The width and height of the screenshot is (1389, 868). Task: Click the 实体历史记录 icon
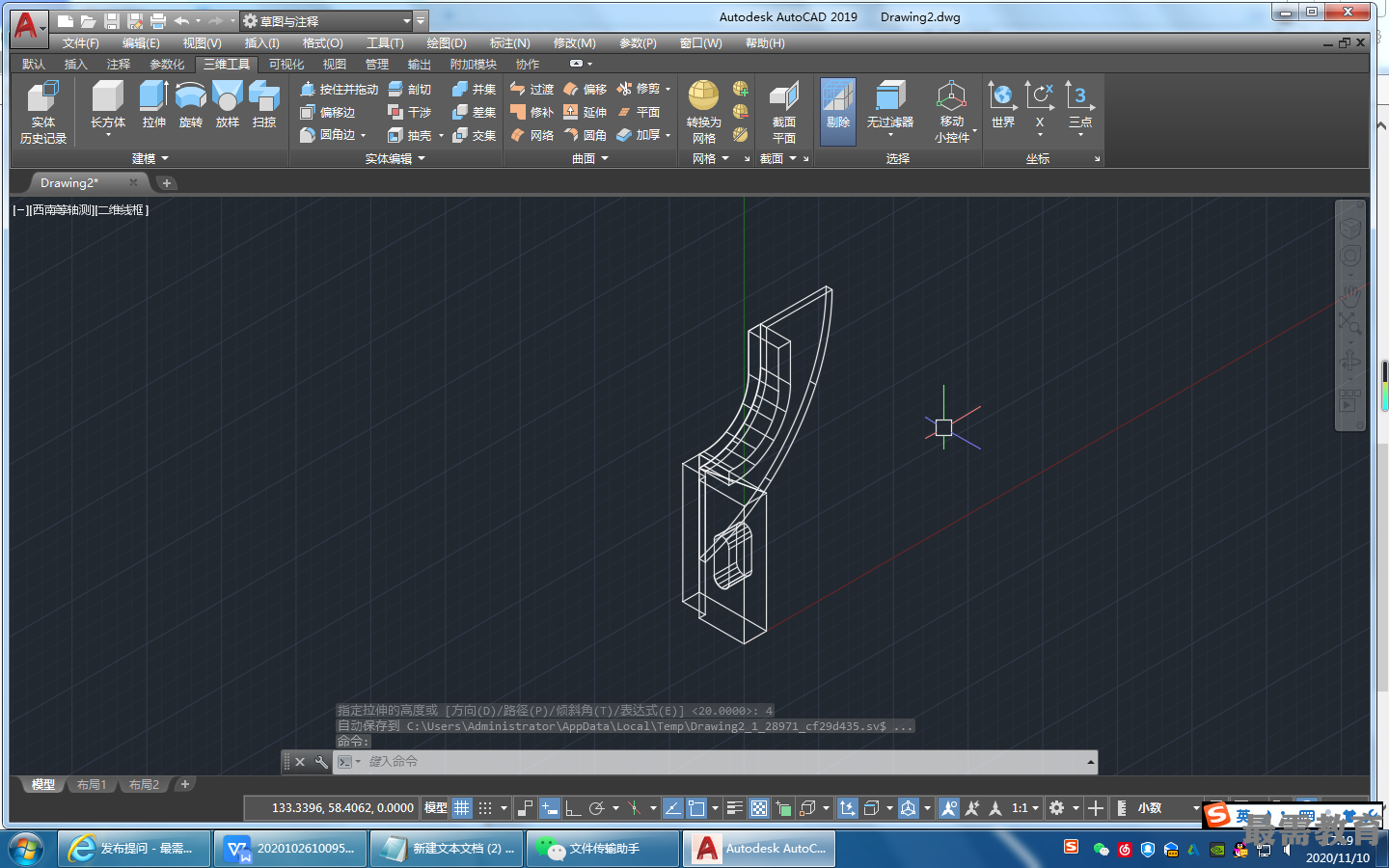(43, 112)
